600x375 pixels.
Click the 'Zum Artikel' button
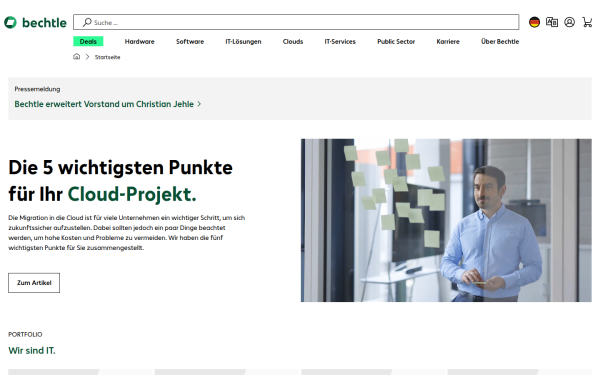pos(34,283)
